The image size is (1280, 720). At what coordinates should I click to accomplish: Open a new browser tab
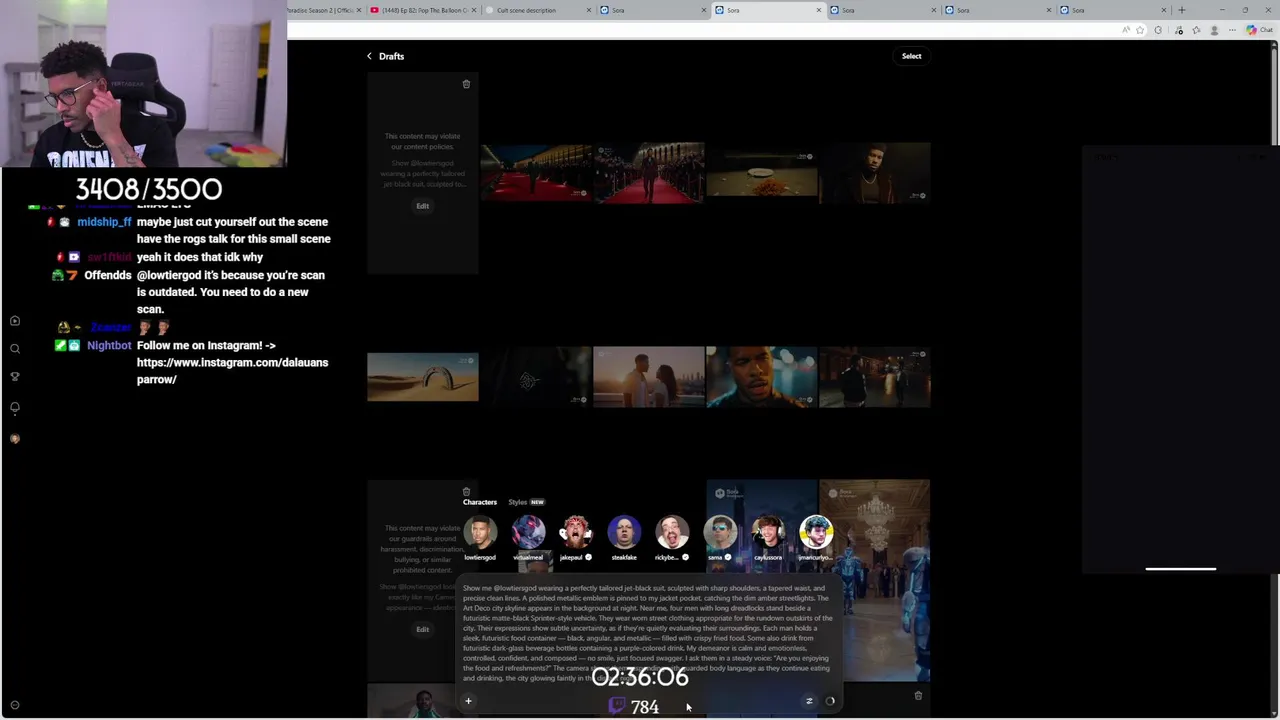point(1181,10)
